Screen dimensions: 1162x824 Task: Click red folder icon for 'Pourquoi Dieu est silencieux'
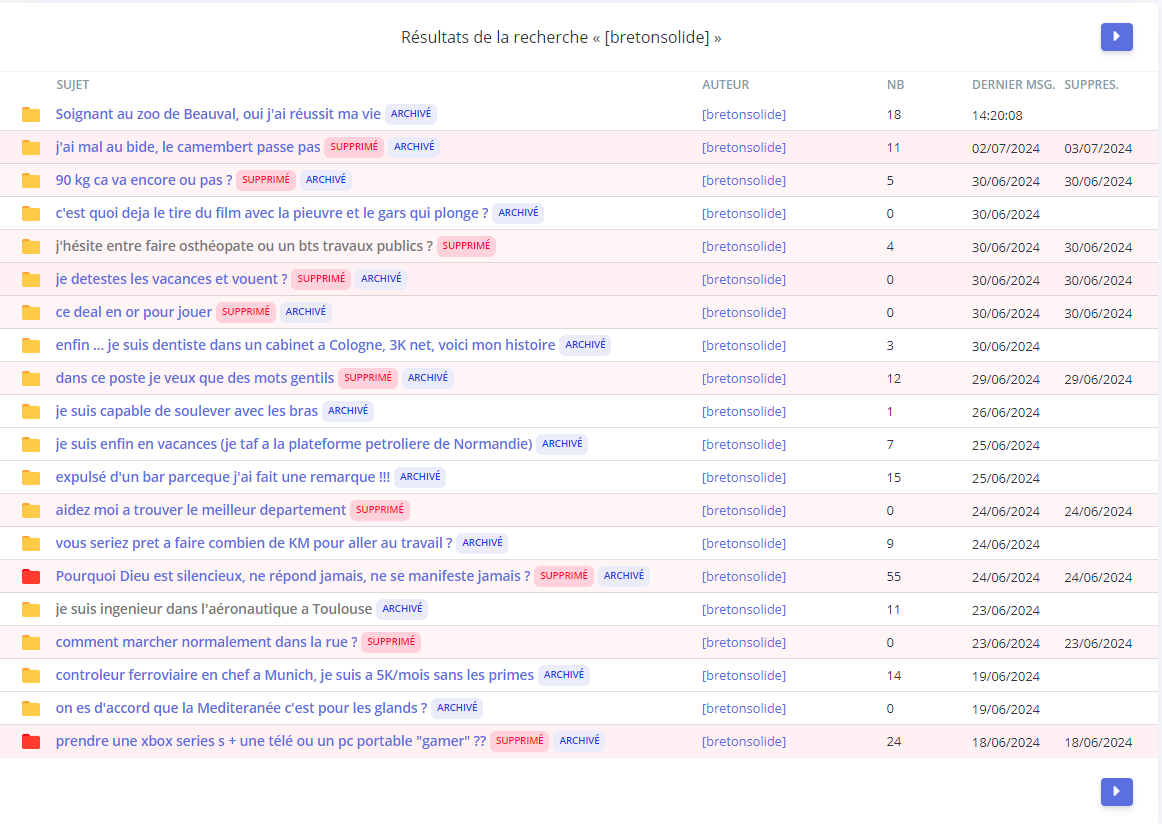(31, 576)
